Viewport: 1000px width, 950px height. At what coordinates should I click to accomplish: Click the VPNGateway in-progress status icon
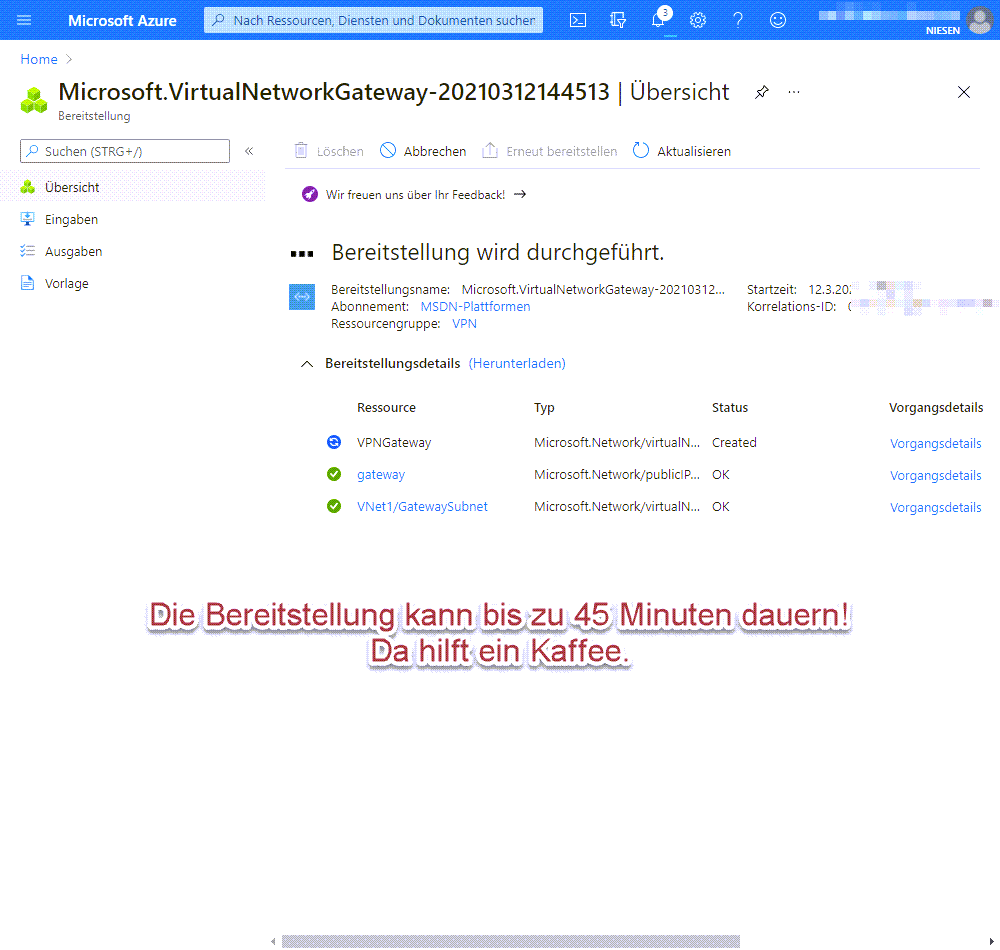pyautogui.click(x=334, y=442)
